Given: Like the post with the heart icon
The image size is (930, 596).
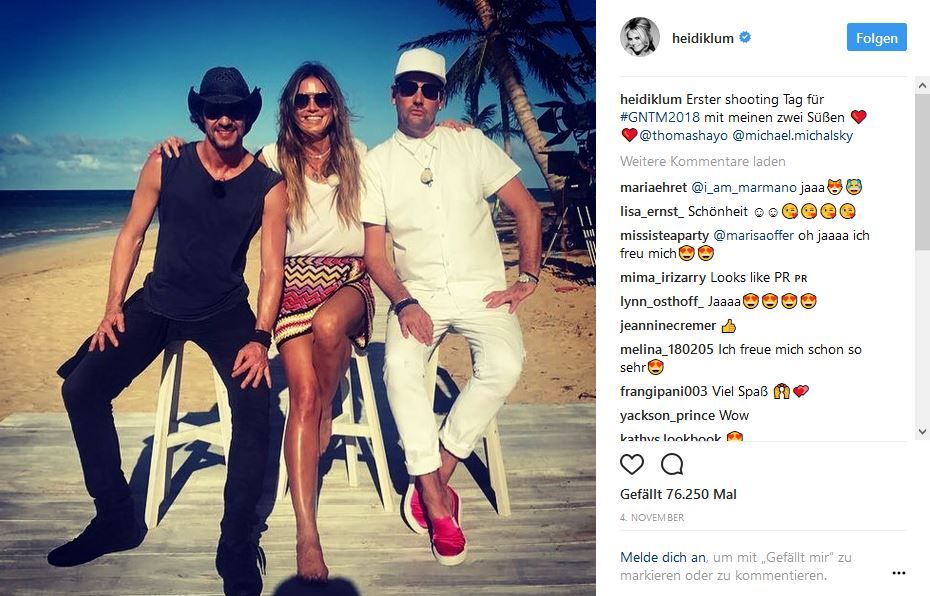Looking at the screenshot, I should coord(632,464).
